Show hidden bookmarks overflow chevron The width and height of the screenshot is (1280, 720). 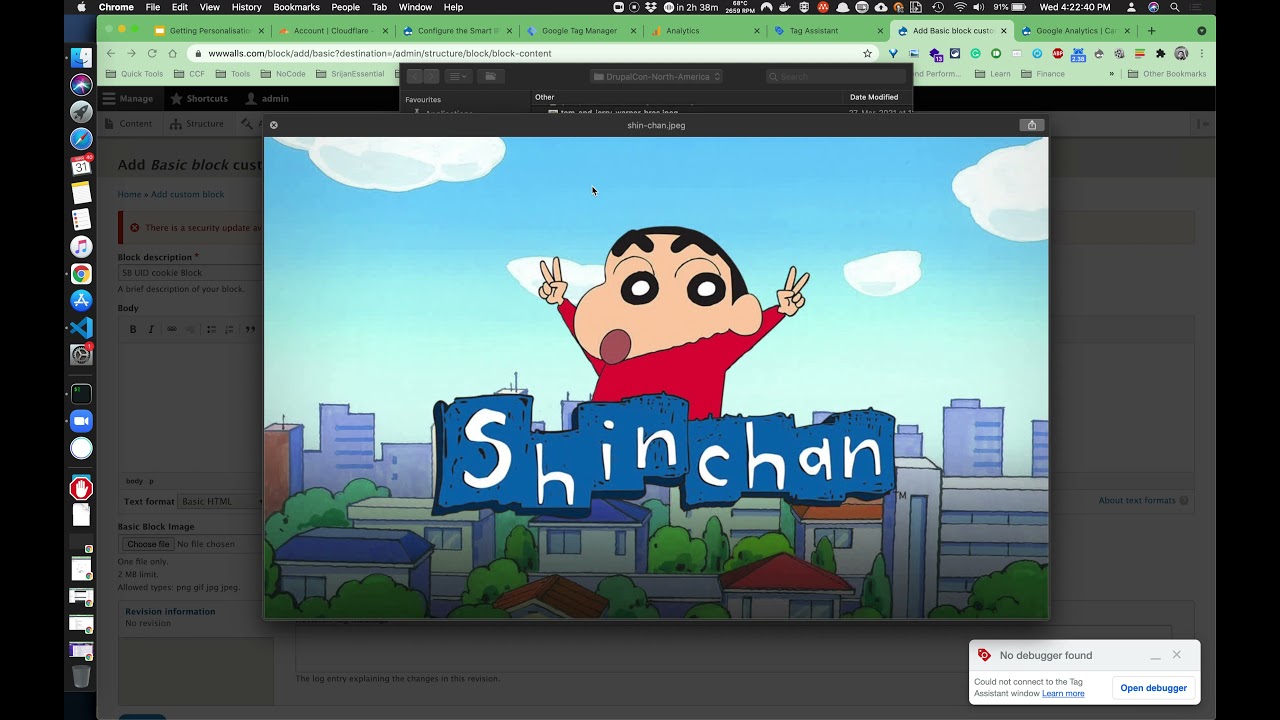click(1111, 74)
